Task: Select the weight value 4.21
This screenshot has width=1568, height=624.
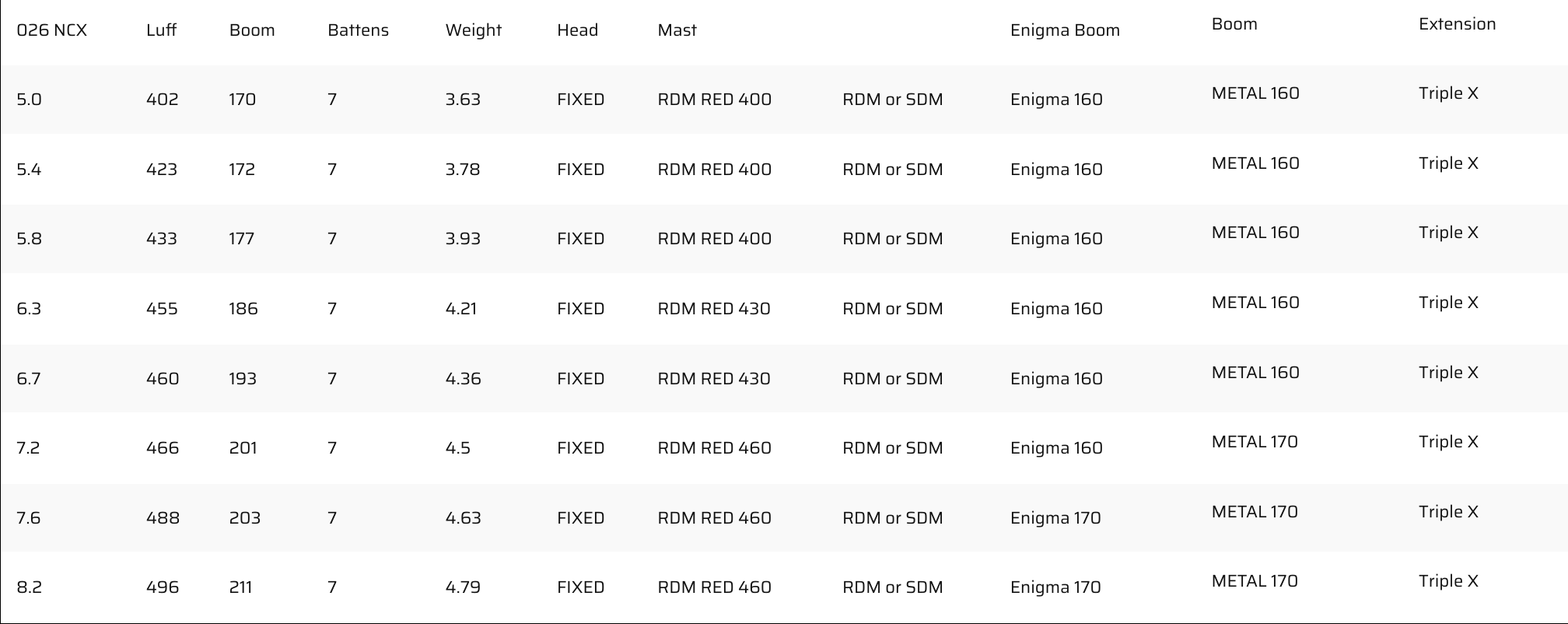Action: point(461,309)
